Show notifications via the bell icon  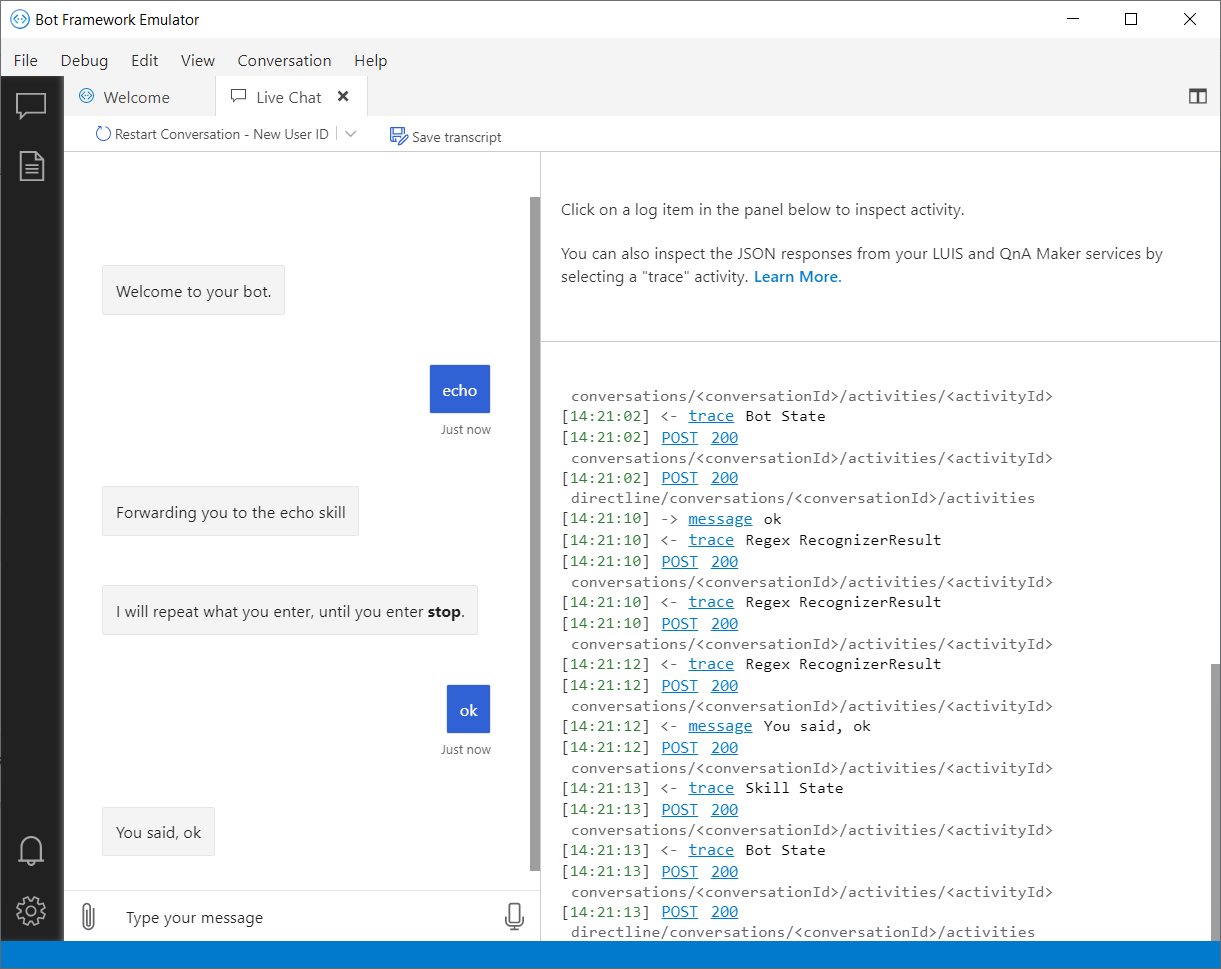pyautogui.click(x=31, y=850)
